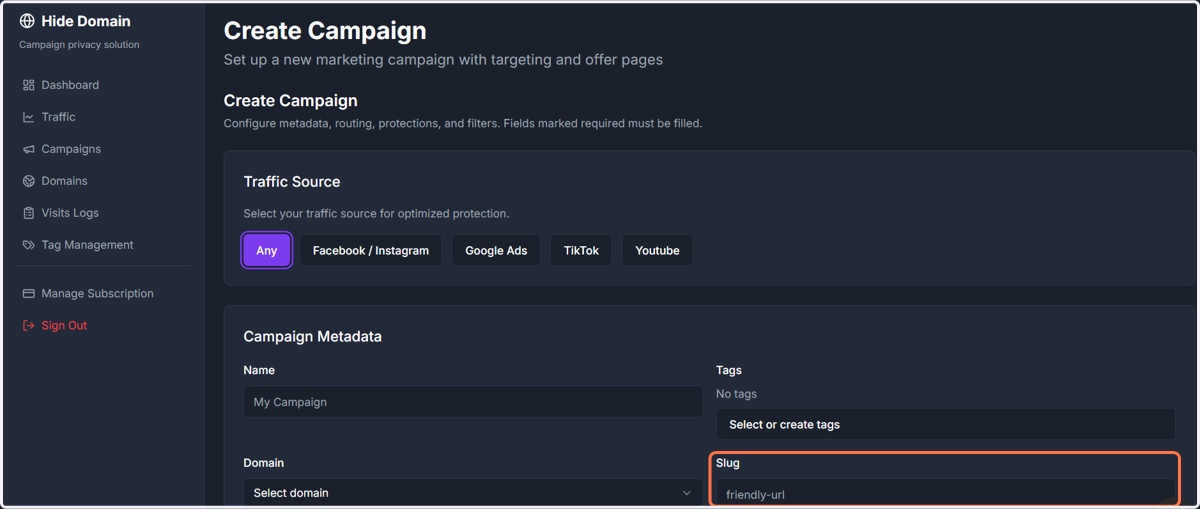Select Any traffic source
Image resolution: width=1200 pixels, height=509 pixels.
point(267,250)
